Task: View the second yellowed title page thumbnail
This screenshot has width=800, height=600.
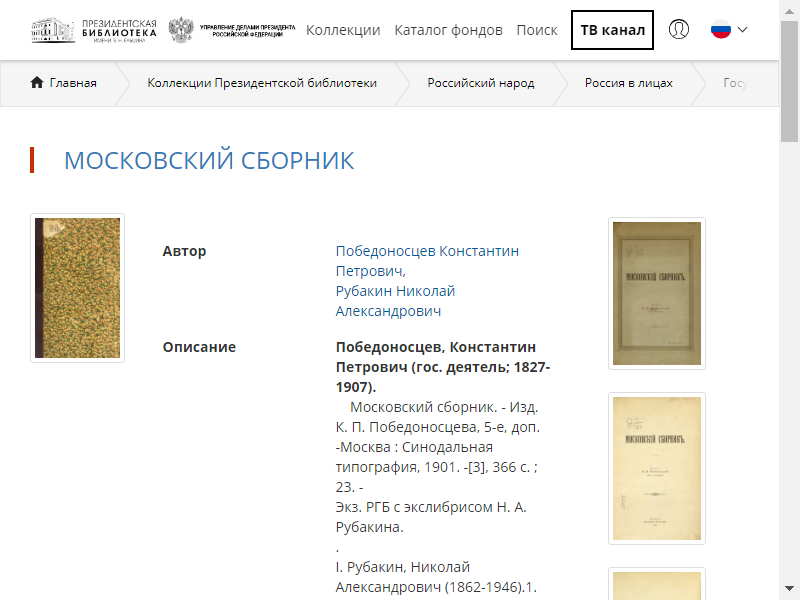Action: click(x=657, y=468)
